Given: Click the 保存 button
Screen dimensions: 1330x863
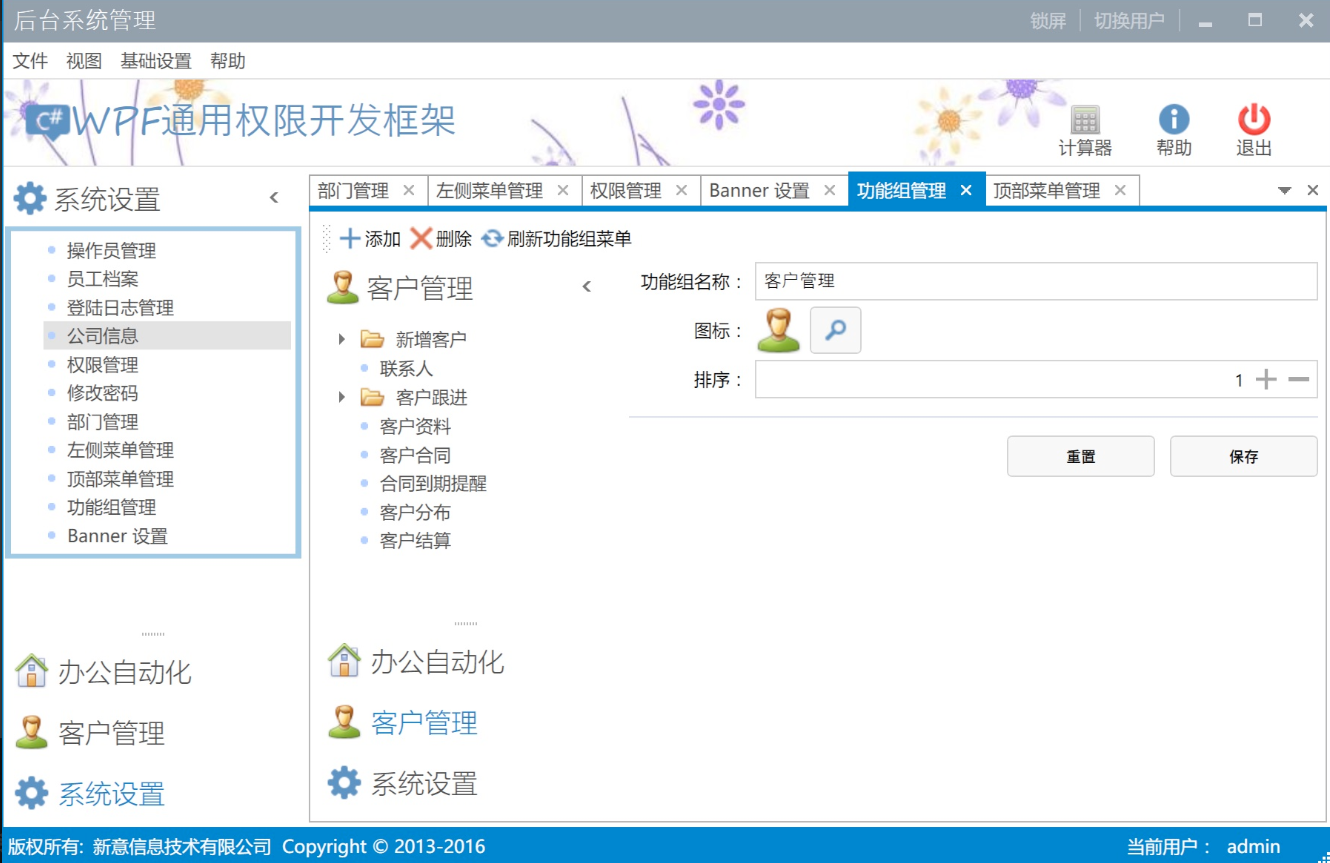Looking at the screenshot, I should coord(1244,456).
